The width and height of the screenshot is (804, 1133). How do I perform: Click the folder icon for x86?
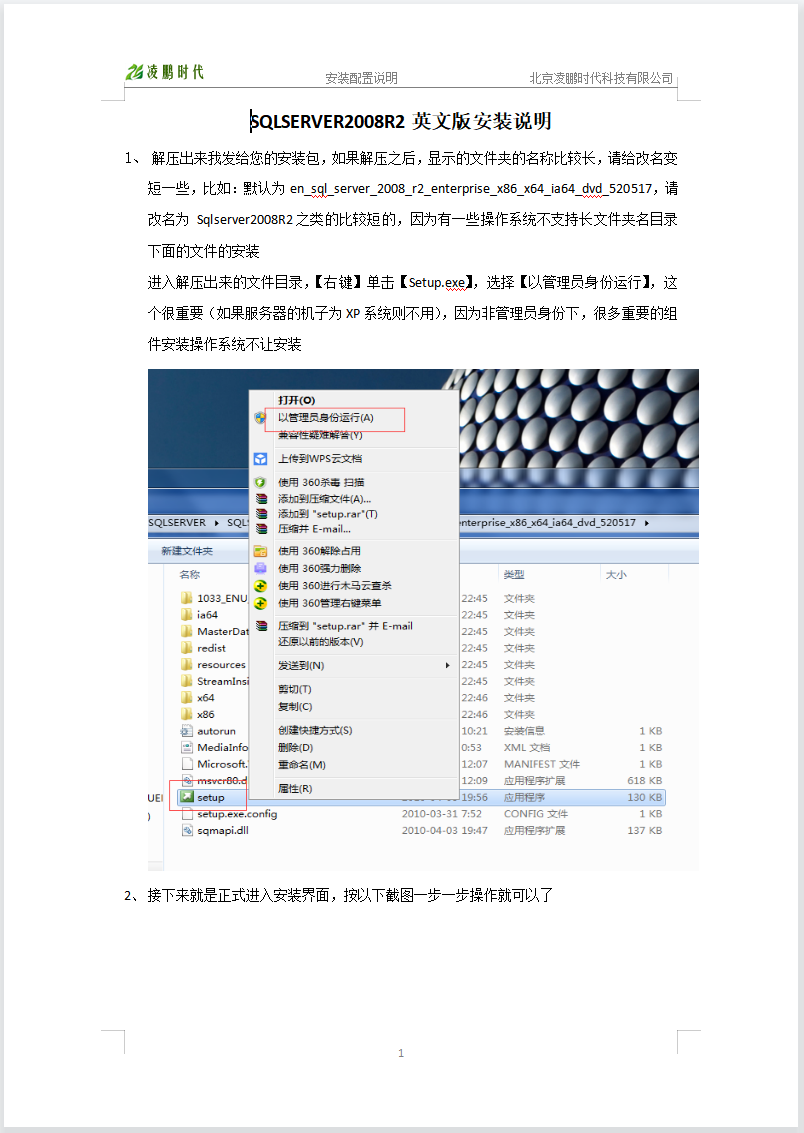[186, 714]
